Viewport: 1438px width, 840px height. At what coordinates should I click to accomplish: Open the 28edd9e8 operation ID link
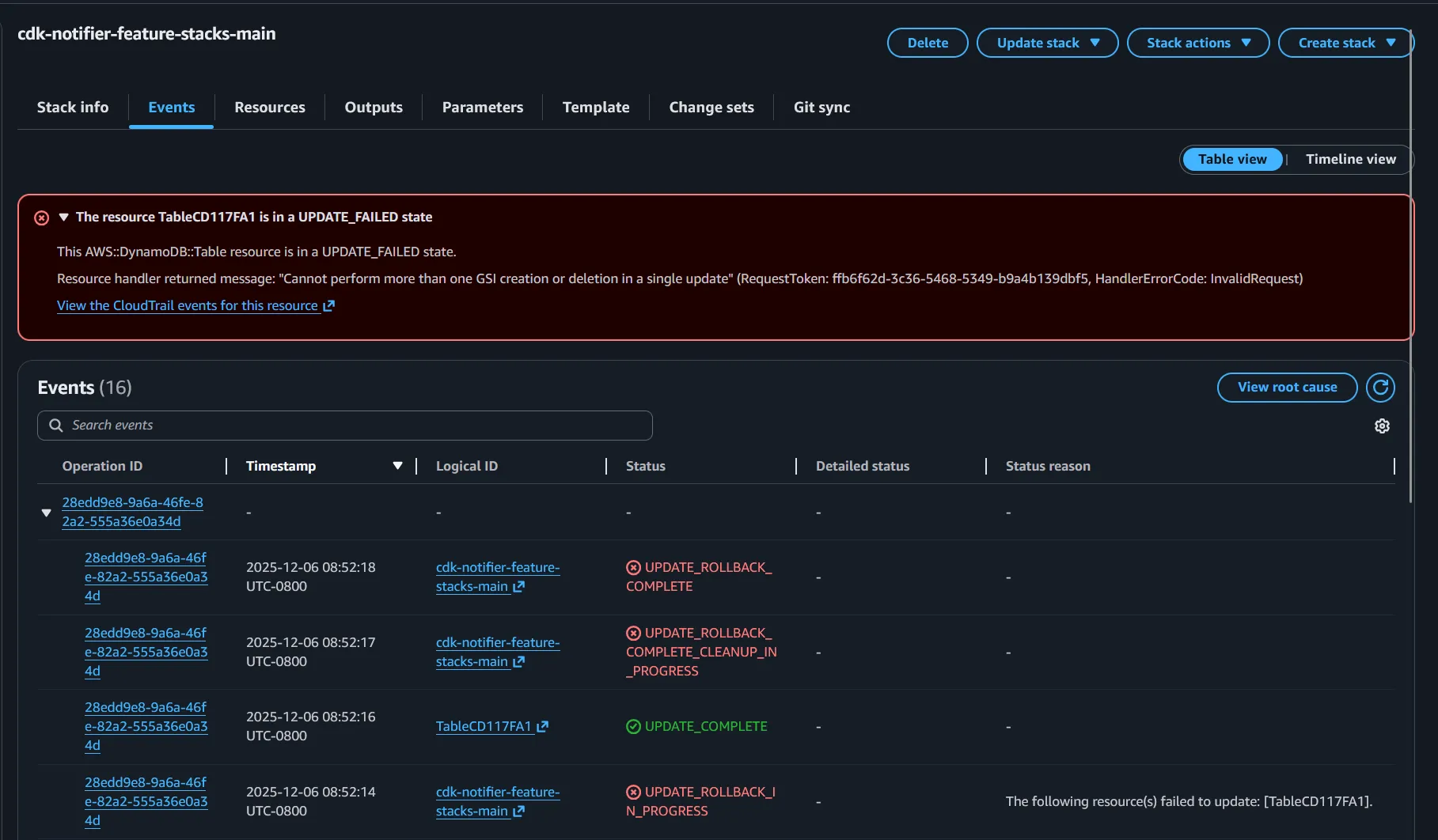coord(132,512)
